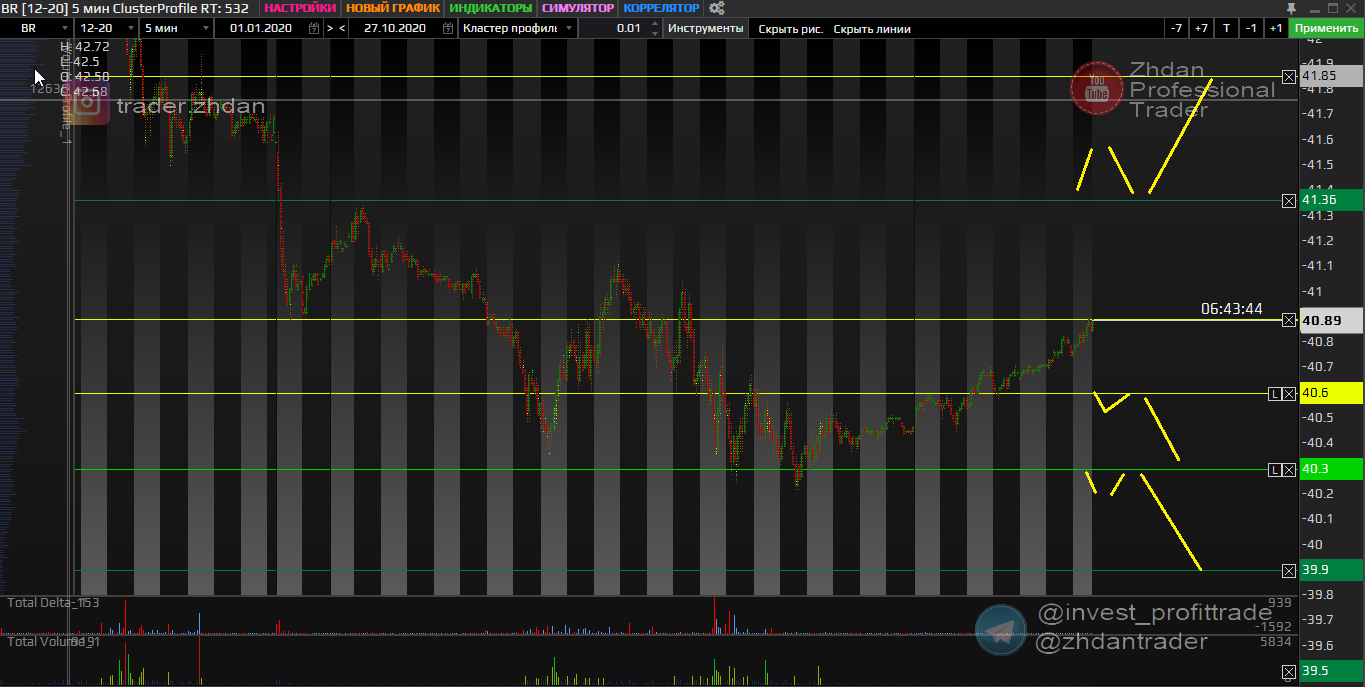The height and width of the screenshot is (687, 1365).
Task: Open the ИНДИКАТОРЫ menu
Action: click(x=491, y=8)
